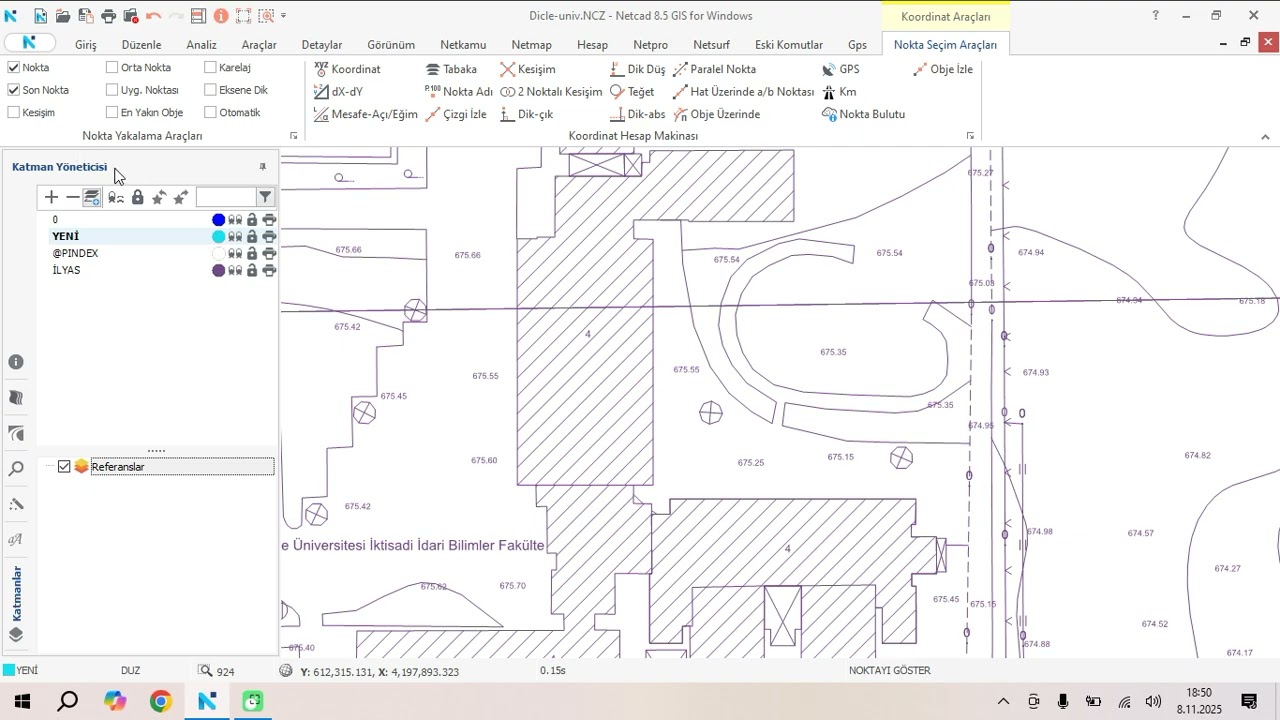Use the Paralel Nokta tool
Image resolution: width=1280 pixels, height=720 pixels.
715,69
